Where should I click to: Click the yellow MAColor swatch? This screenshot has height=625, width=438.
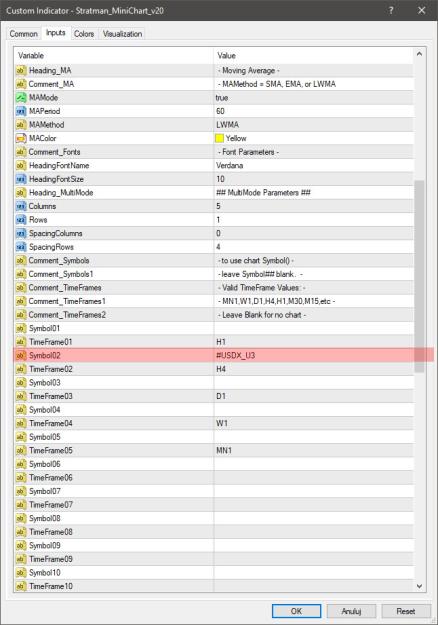point(219,138)
